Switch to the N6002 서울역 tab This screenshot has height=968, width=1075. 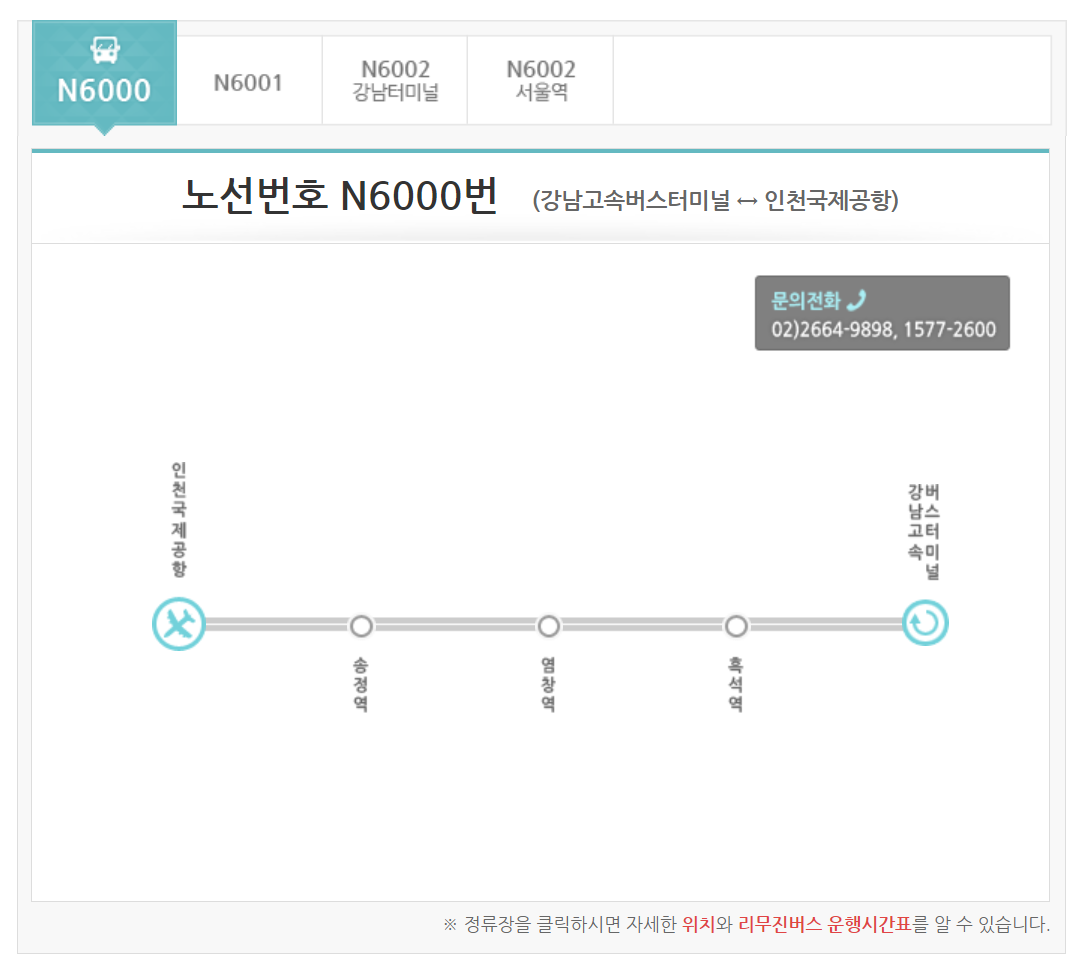point(540,80)
